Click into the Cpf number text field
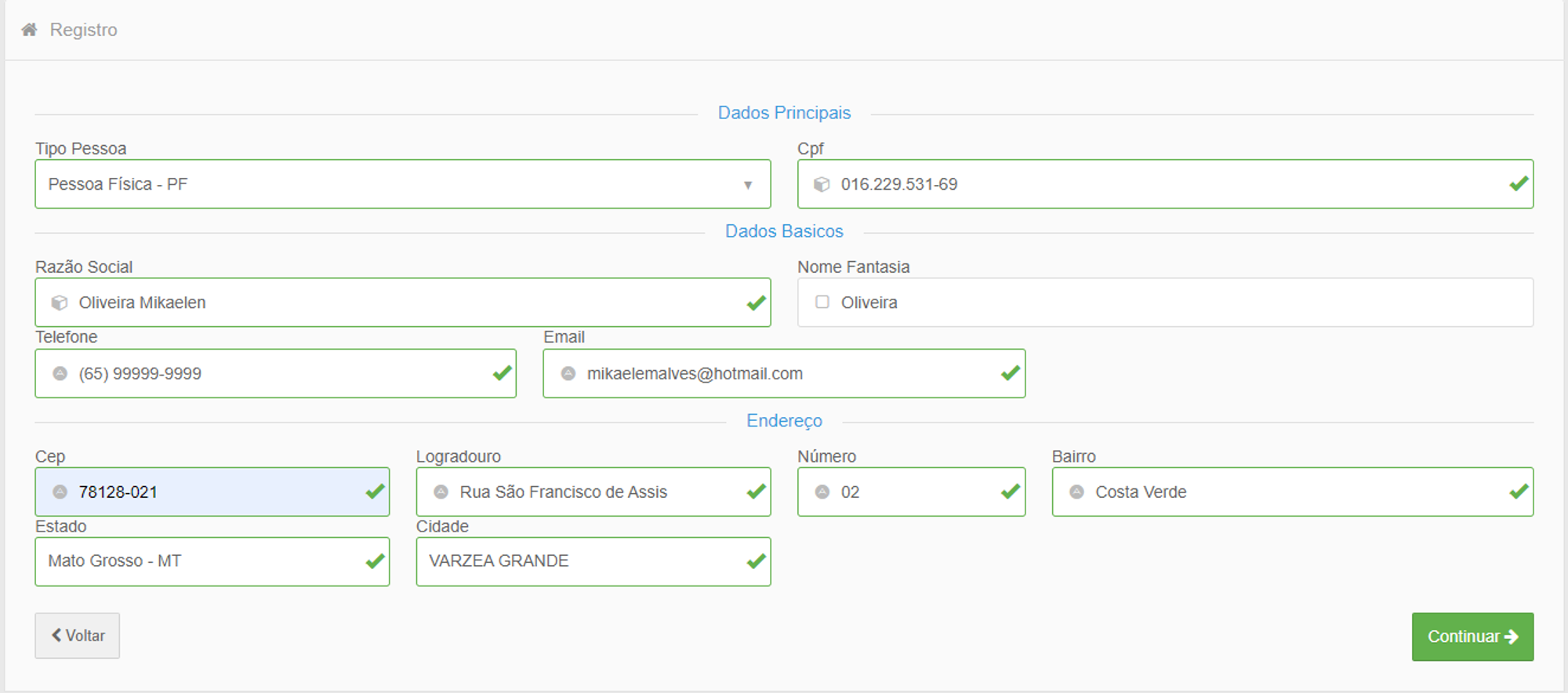1568x693 pixels. point(1160,184)
